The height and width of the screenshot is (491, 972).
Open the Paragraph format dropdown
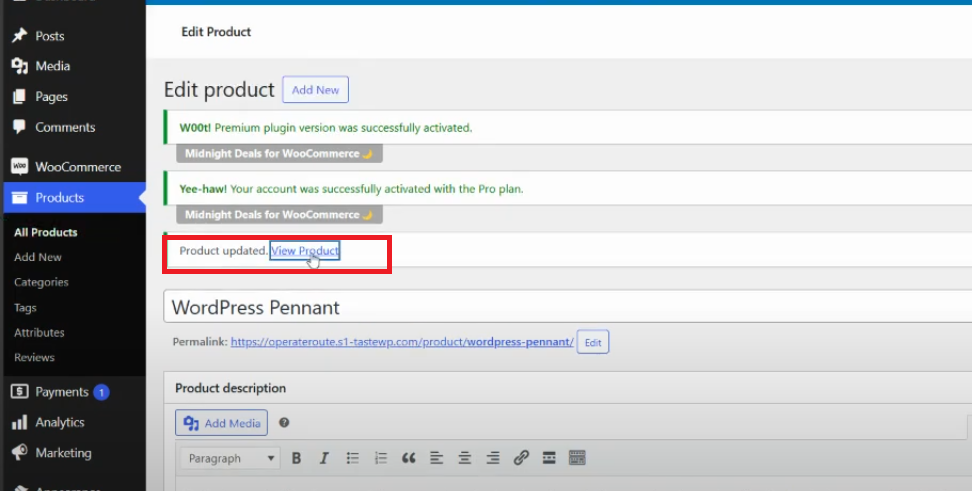[230, 458]
